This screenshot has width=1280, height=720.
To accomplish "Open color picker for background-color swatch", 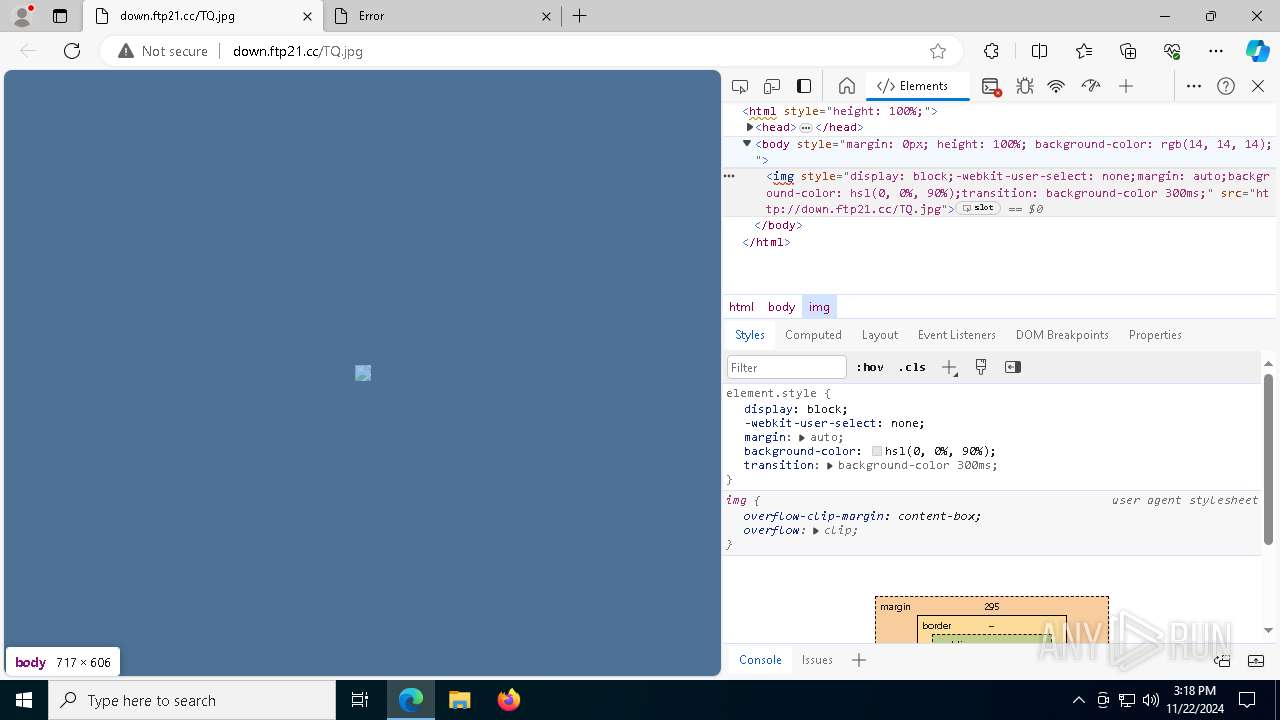I will [x=877, y=451].
